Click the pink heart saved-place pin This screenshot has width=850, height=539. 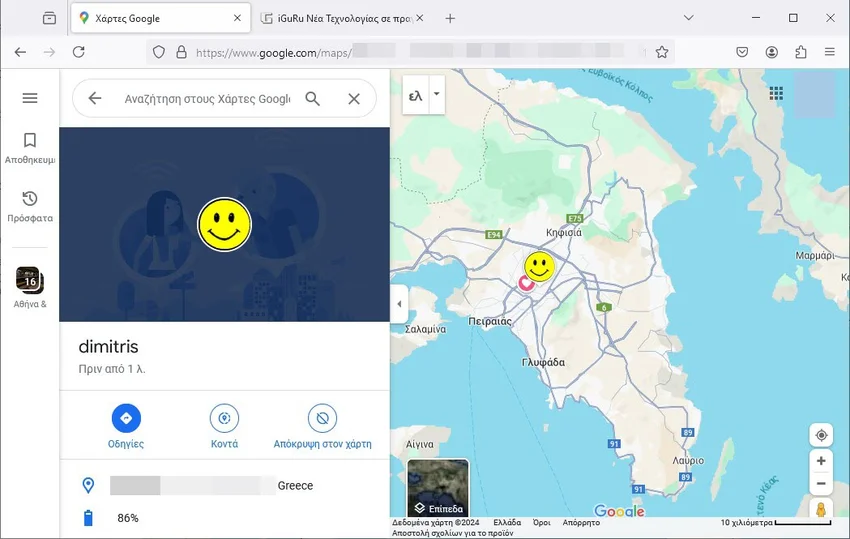(526, 283)
